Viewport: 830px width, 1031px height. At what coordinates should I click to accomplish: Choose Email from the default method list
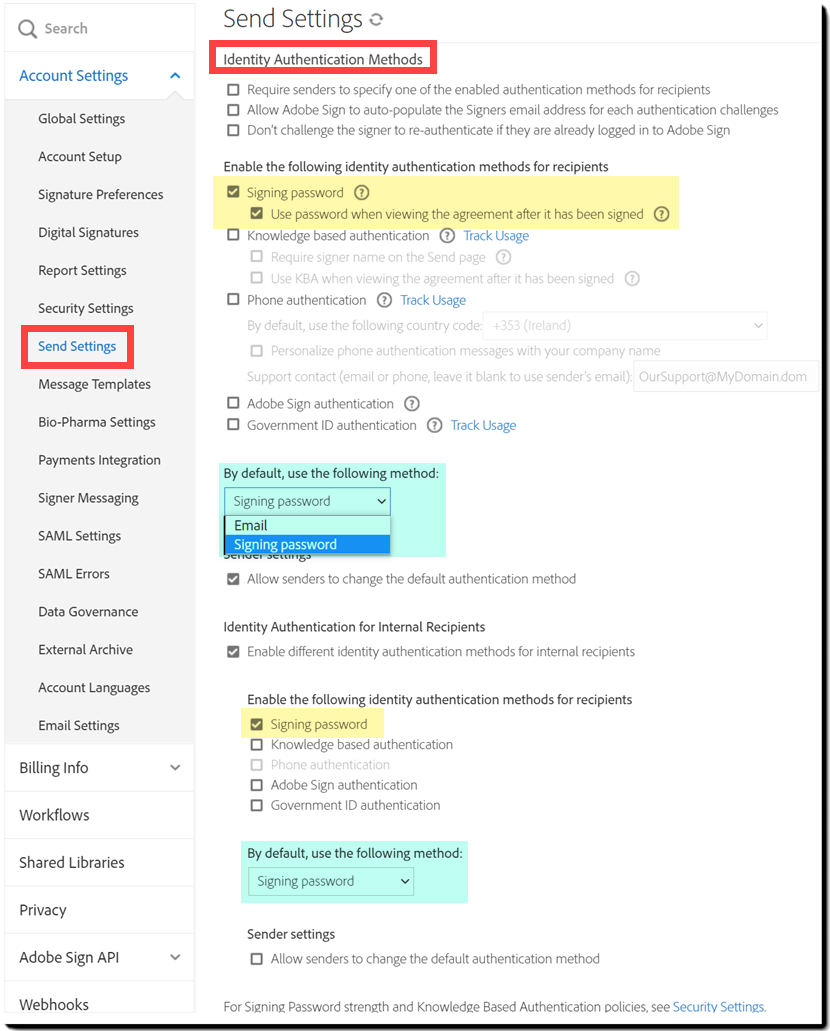(x=251, y=525)
